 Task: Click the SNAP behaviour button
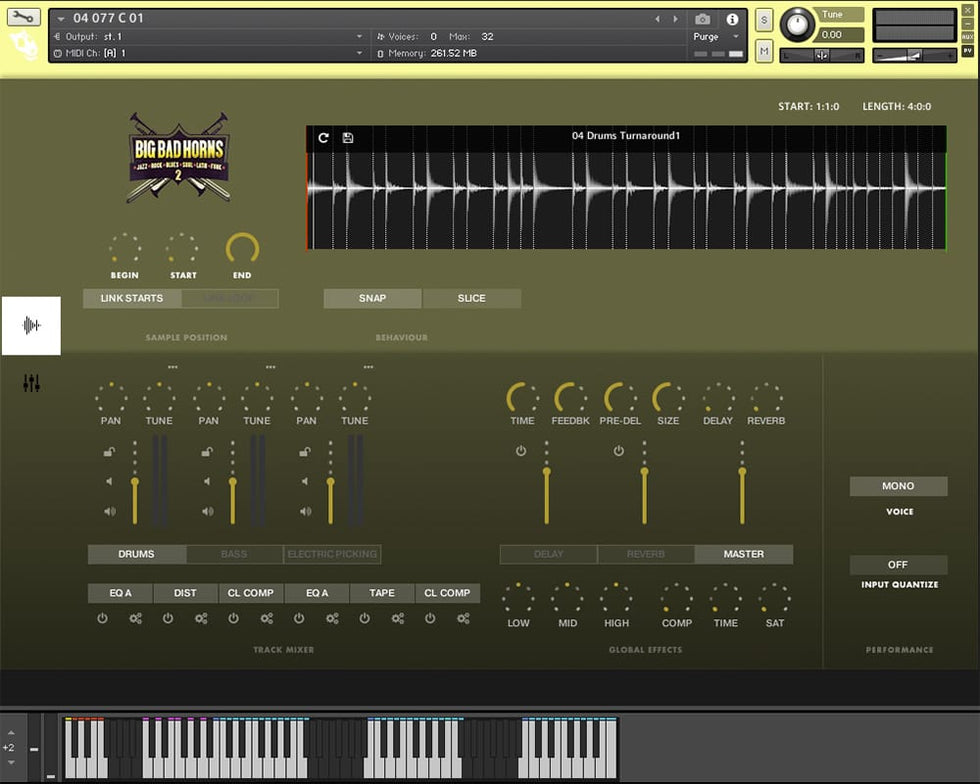[x=372, y=298]
